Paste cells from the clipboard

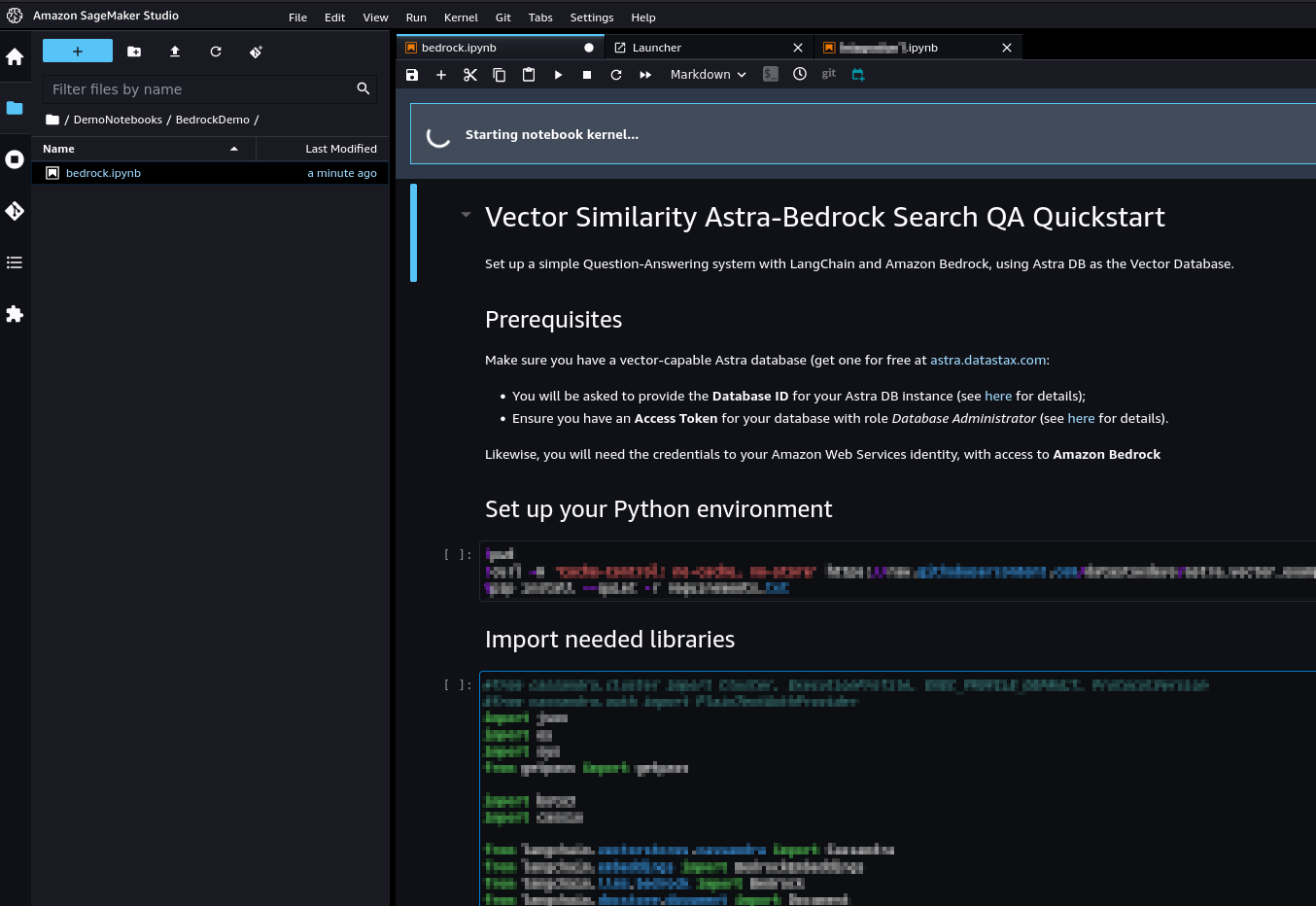529,75
